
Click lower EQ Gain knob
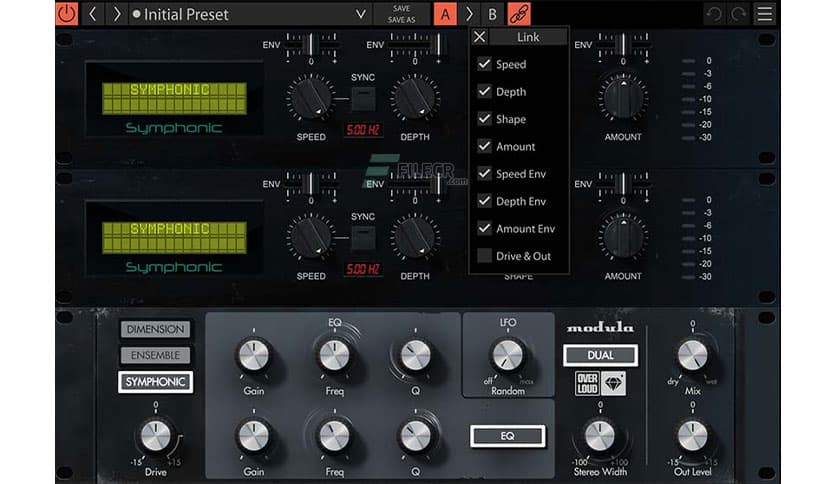(x=254, y=436)
